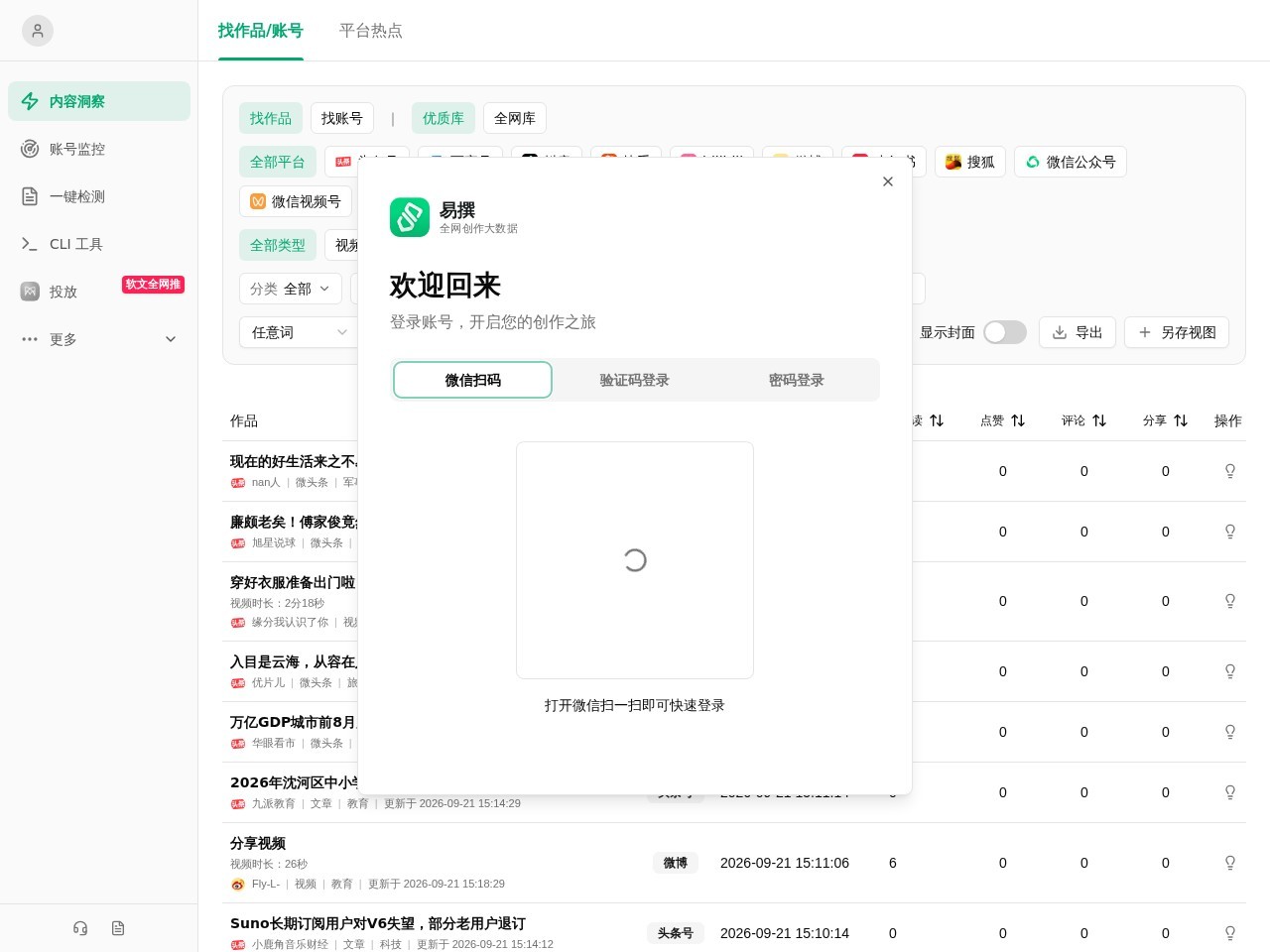Select 全部类型 filter
1270x952 pixels.
tap(278, 245)
